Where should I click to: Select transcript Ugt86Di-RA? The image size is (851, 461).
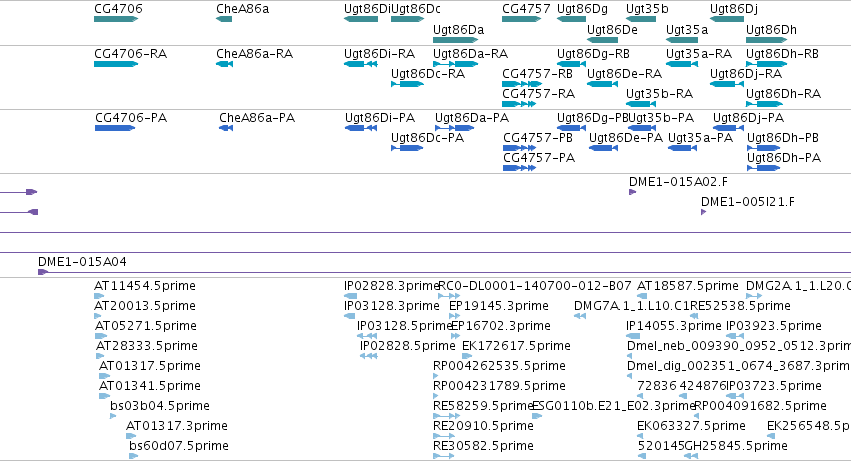(x=360, y=64)
